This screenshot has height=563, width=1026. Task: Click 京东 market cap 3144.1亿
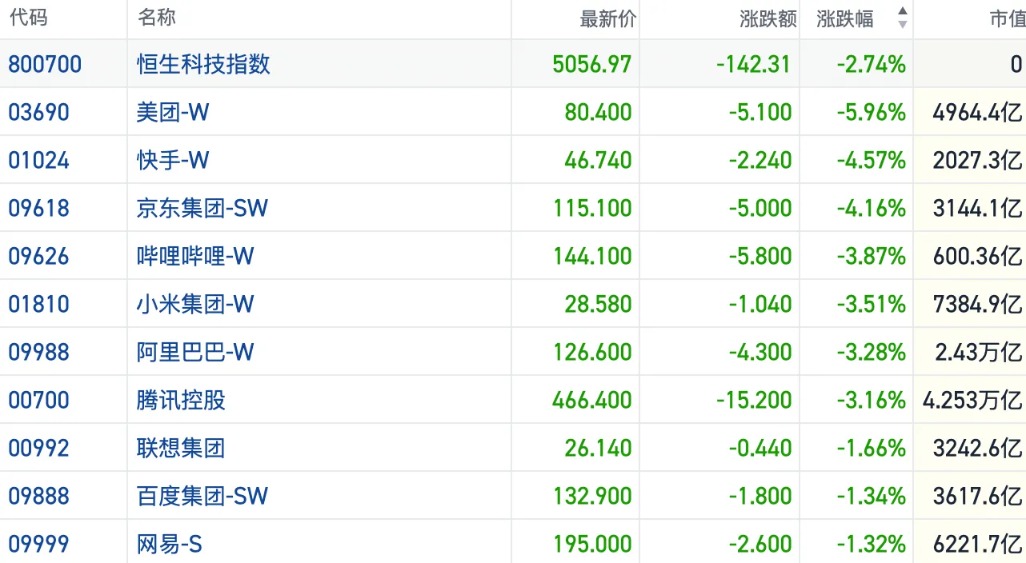click(x=978, y=208)
